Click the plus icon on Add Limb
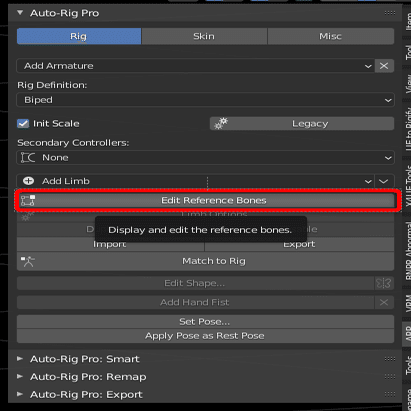This screenshot has width=411, height=411. click(x=28, y=181)
